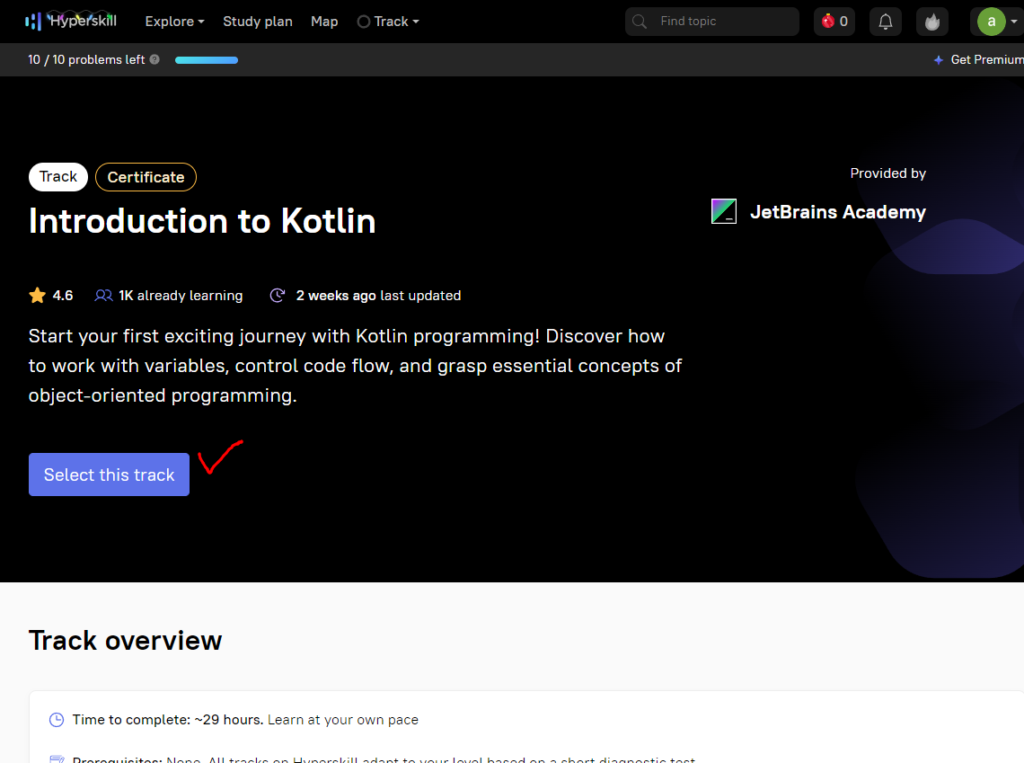Click the star rating icon
Viewport: 1024px width, 763px height.
[x=37, y=295]
